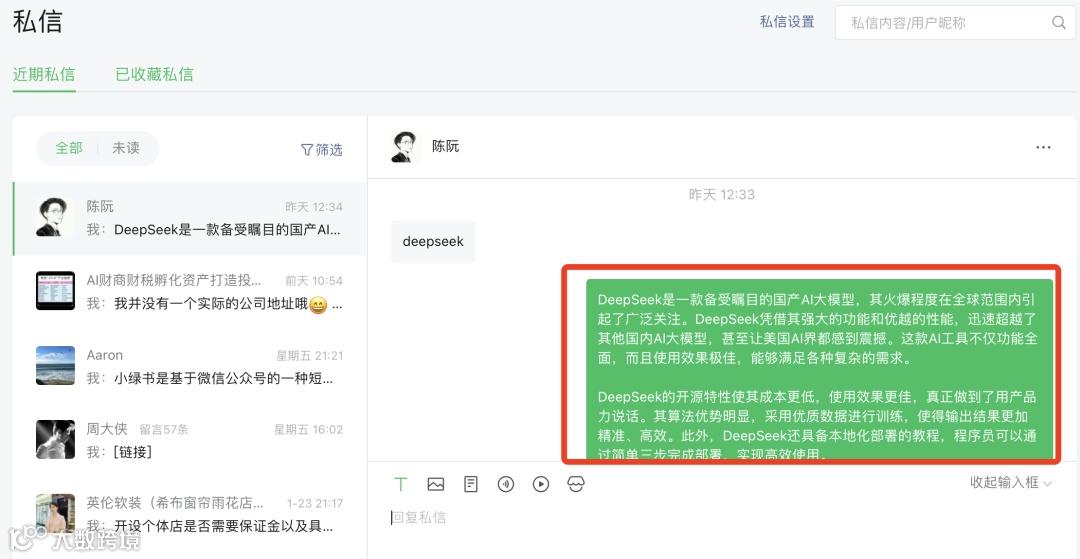
Task: Select the 全部 filter toggle
Action: click(x=69, y=148)
